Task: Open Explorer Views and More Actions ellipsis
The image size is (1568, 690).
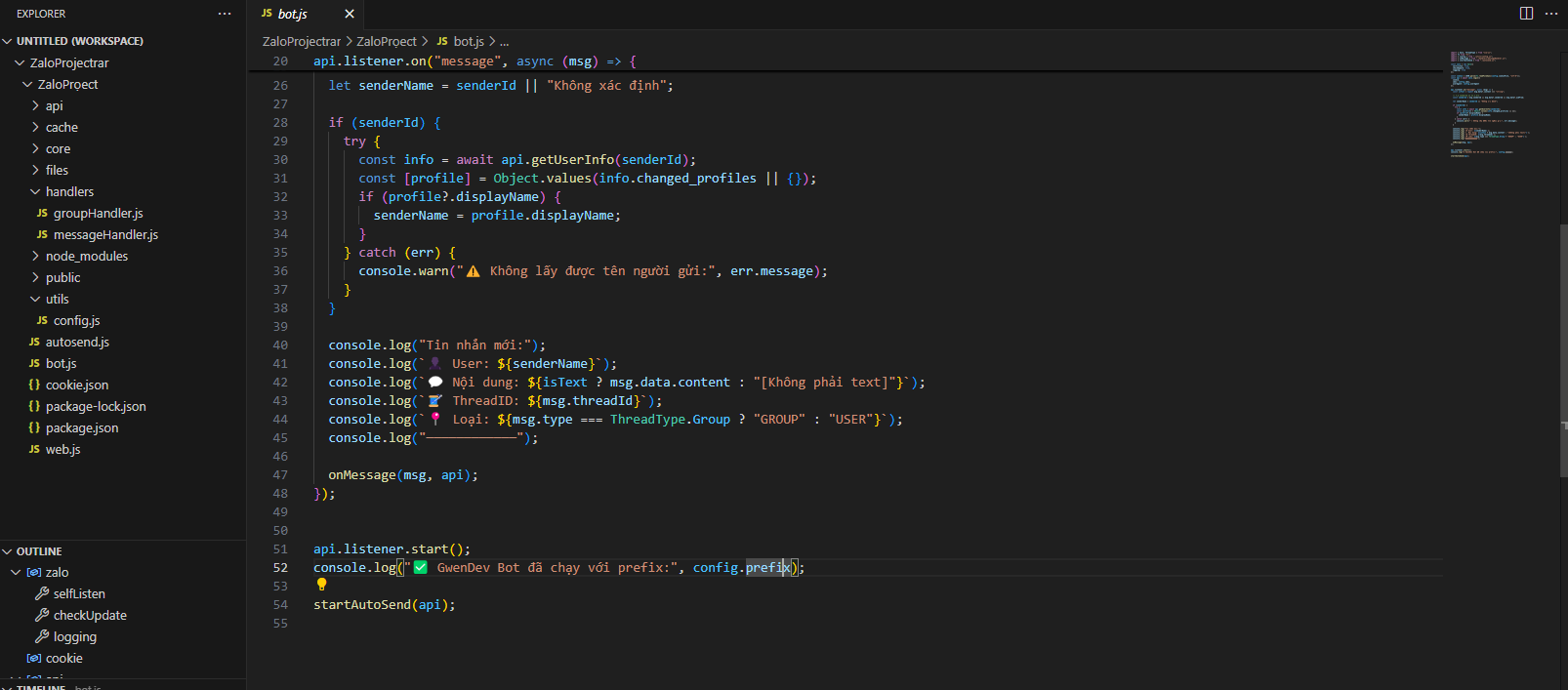Action: click(x=225, y=14)
